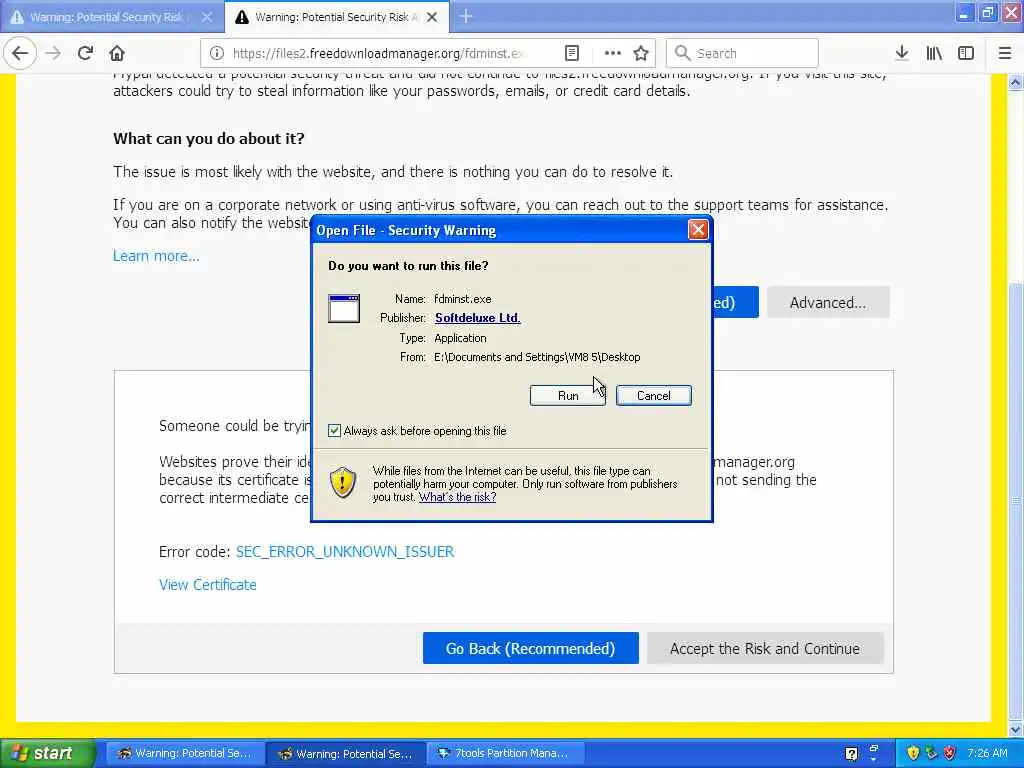Viewport: 1024px width, 768px height.
Task: Click the vertical scrollbar thumb
Action: (1016, 500)
